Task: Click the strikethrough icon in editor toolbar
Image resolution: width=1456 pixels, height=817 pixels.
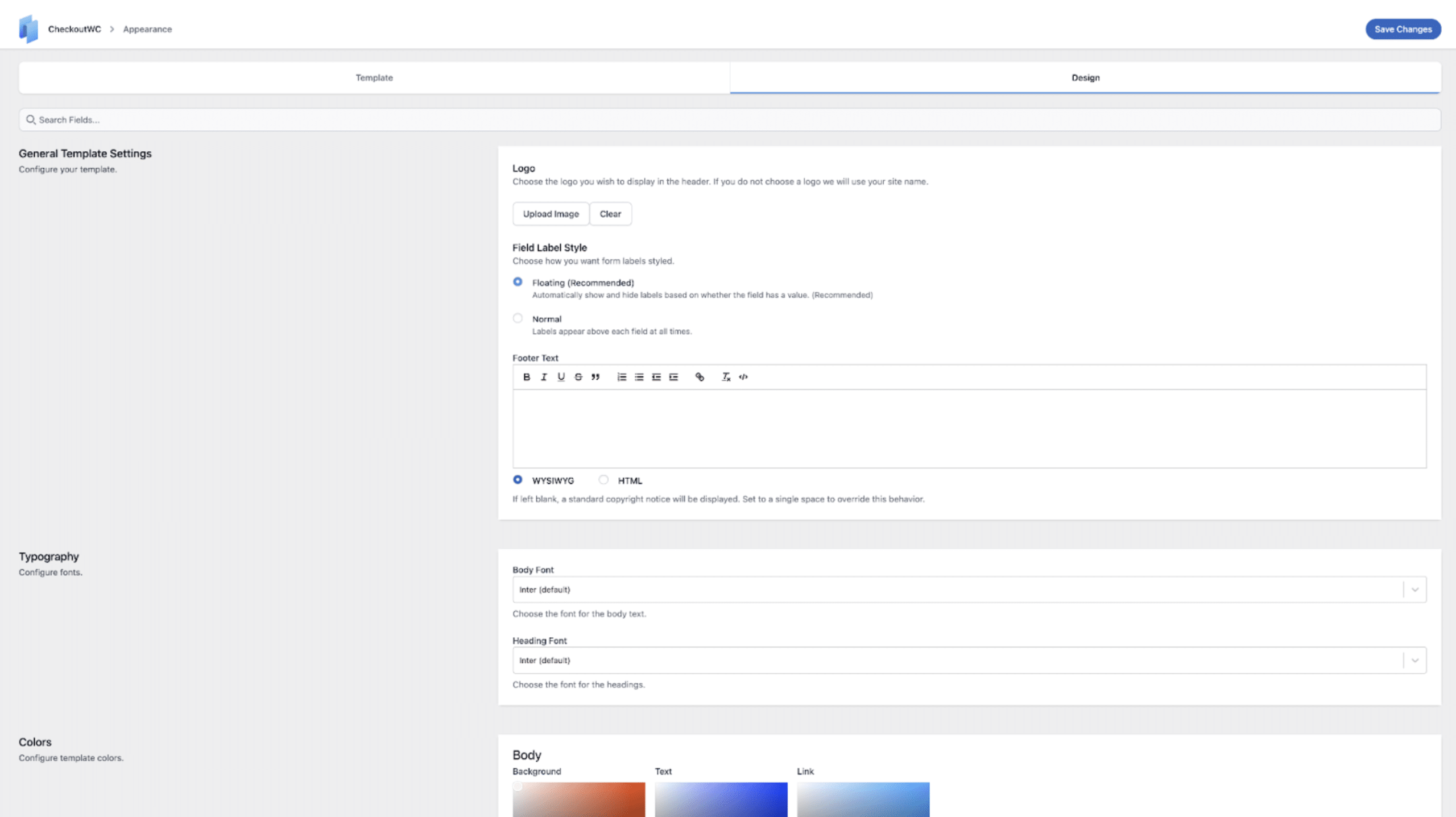Action: (x=578, y=377)
